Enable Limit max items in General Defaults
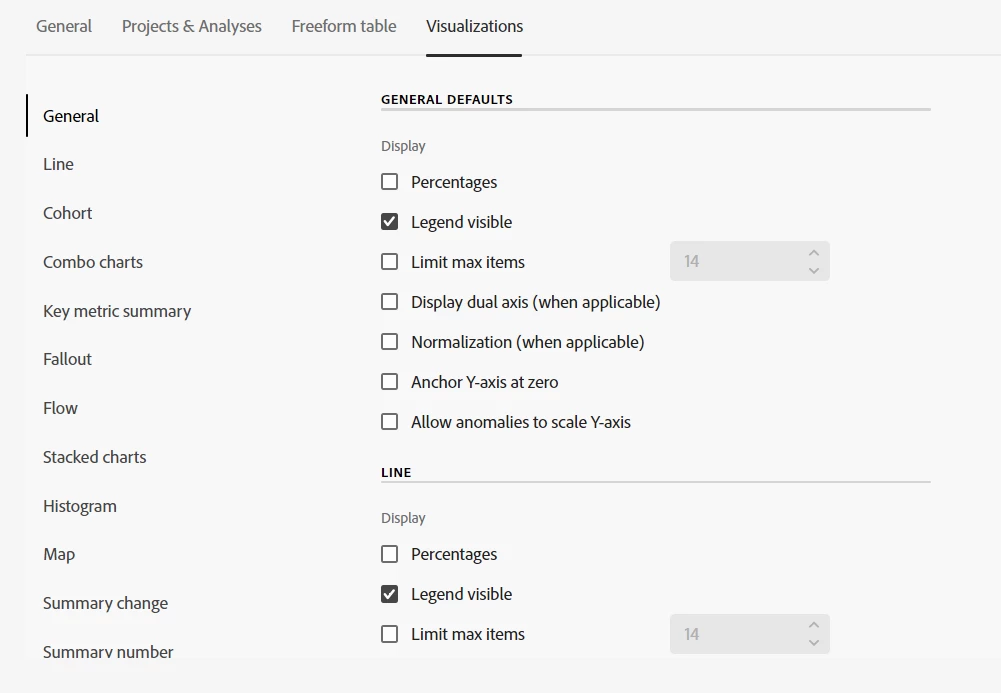 [x=390, y=262]
